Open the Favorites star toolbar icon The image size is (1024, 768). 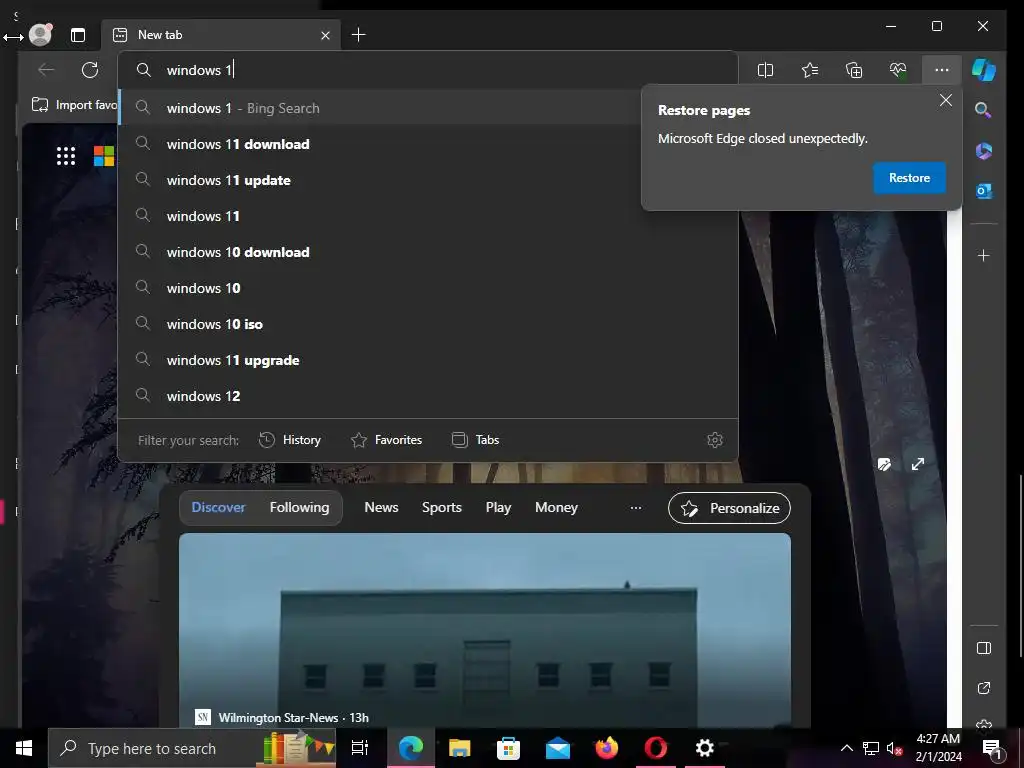click(810, 70)
